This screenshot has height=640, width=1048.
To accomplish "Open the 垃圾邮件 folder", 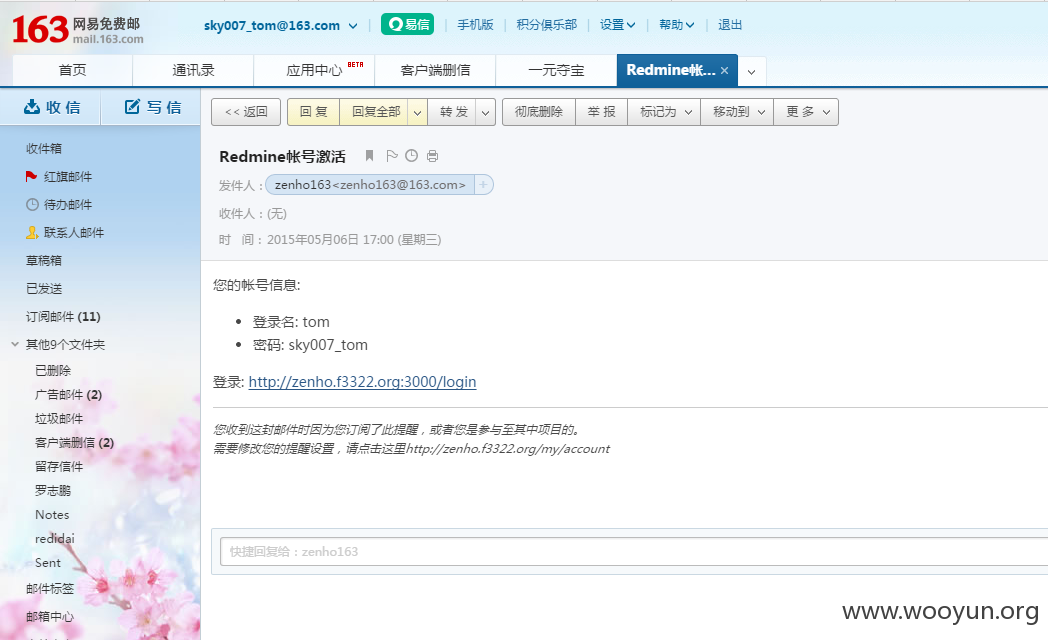I will pos(59,418).
